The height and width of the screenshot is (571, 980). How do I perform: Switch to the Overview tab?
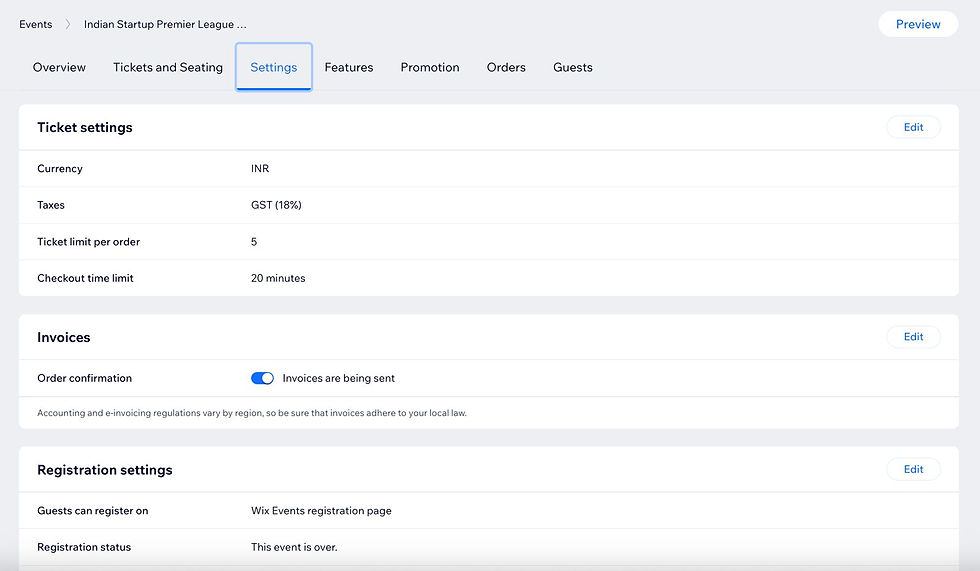(x=59, y=67)
